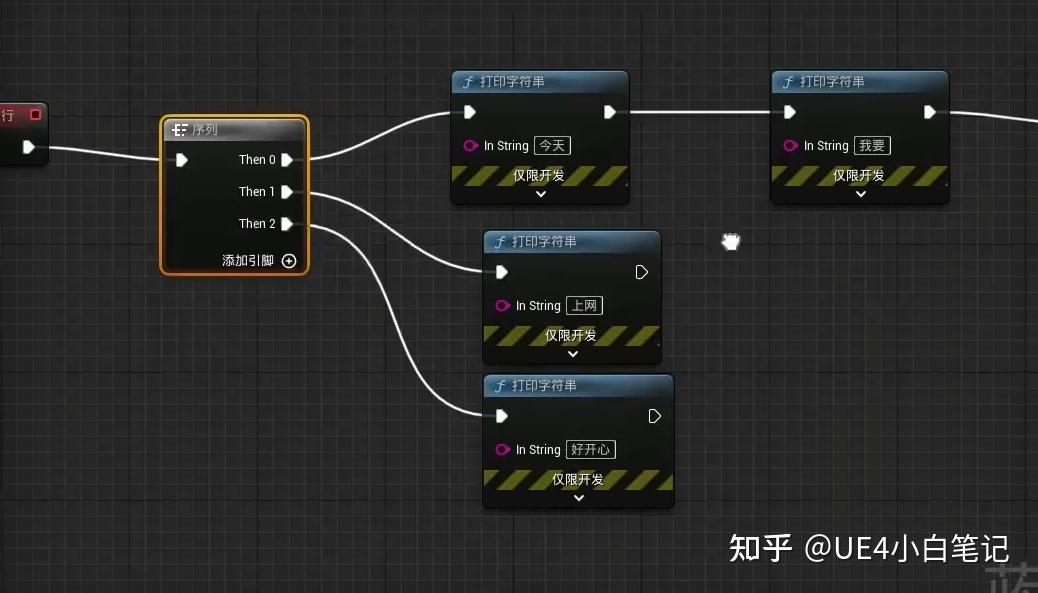Click the event node output exec pin

click(28, 147)
